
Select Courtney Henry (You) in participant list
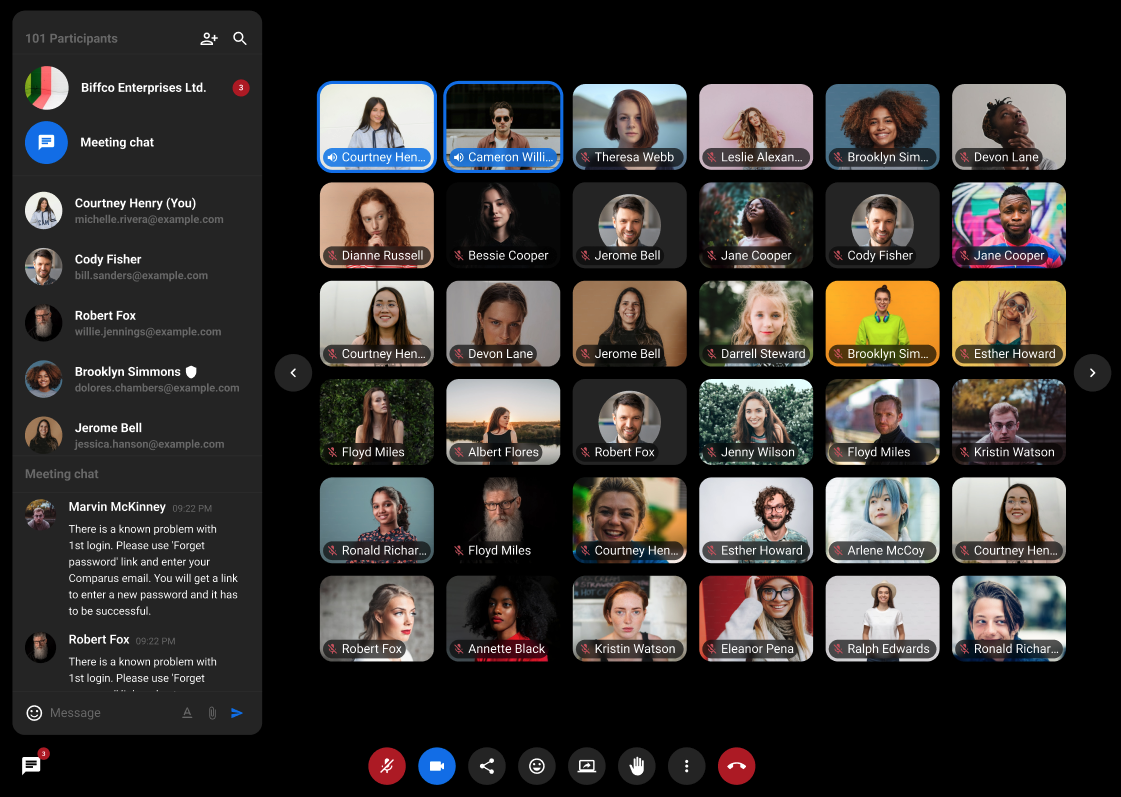coord(137,210)
